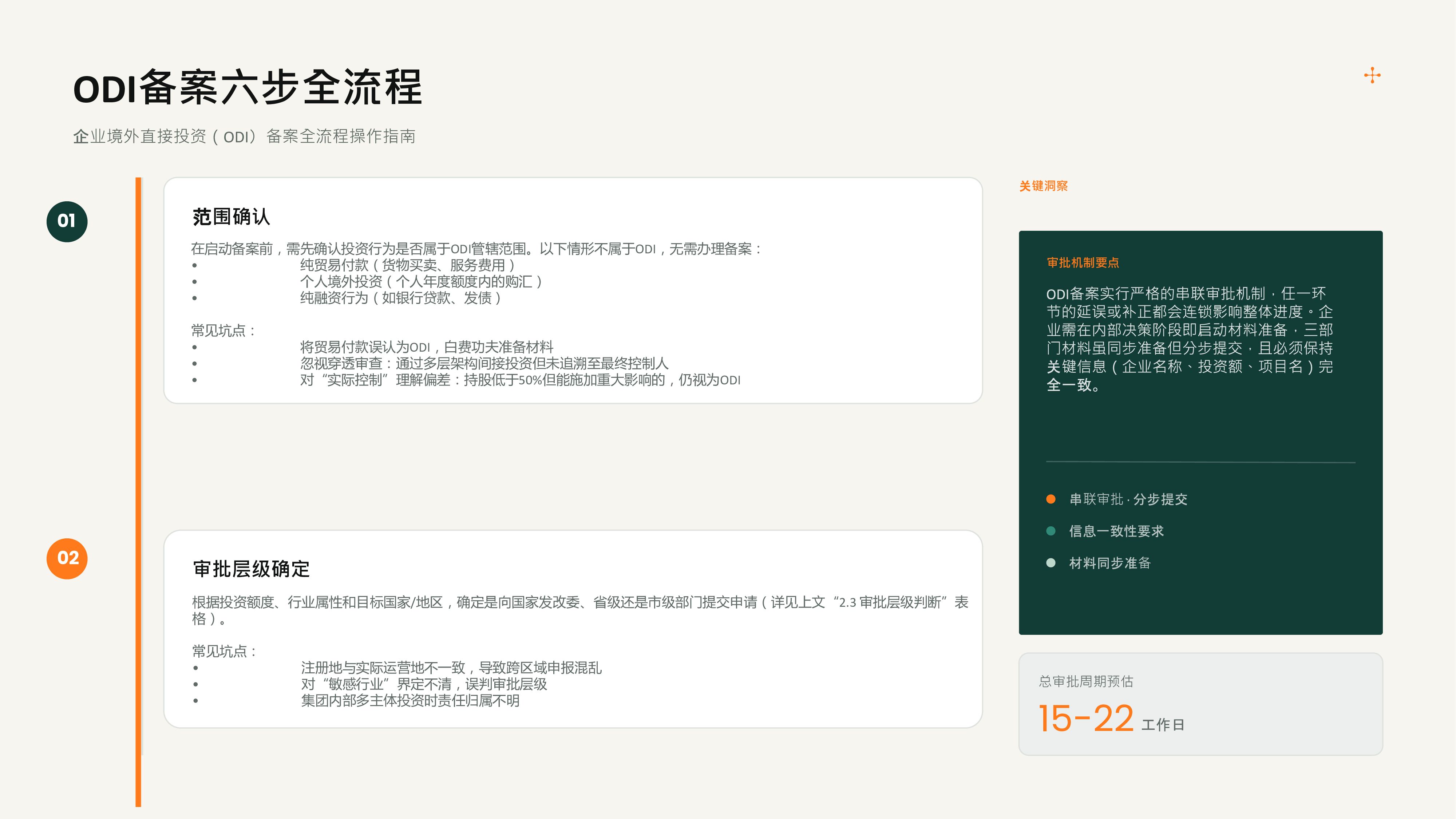Select the orange 02 step badge
Image resolution: width=1456 pixels, height=819 pixels.
click(x=67, y=558)
